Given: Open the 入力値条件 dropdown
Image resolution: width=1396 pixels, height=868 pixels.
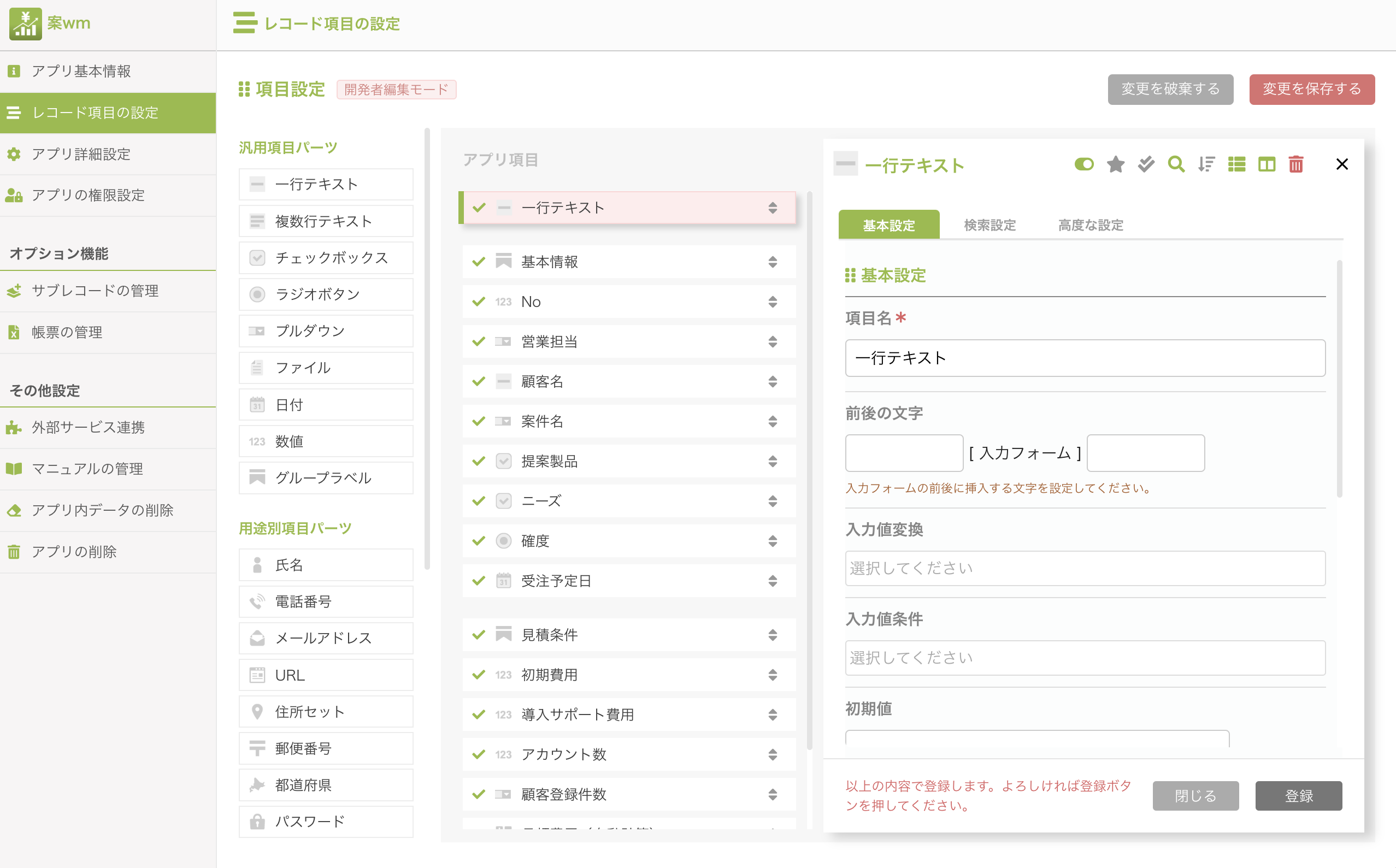Looking at the screenshot, I should pos(1085,658).
